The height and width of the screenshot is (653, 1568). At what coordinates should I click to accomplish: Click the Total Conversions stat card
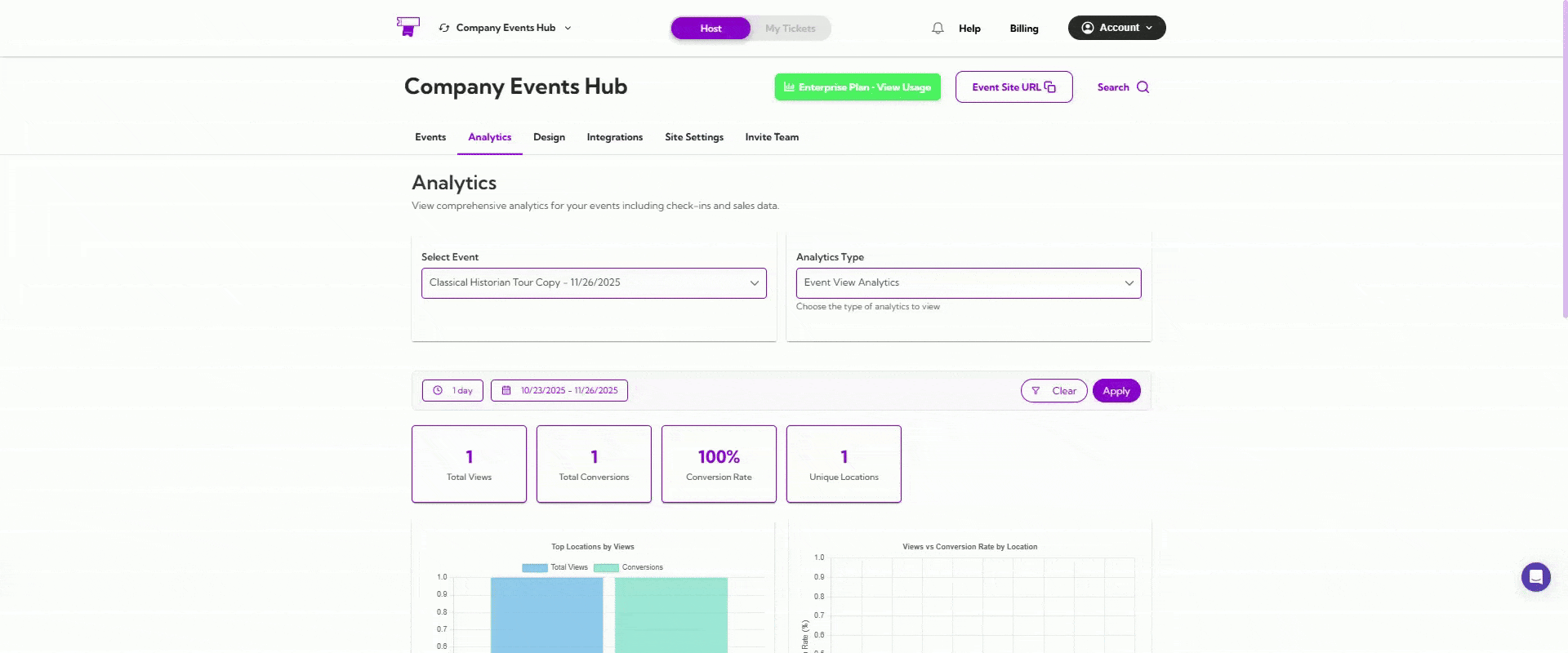click(594, 464)
